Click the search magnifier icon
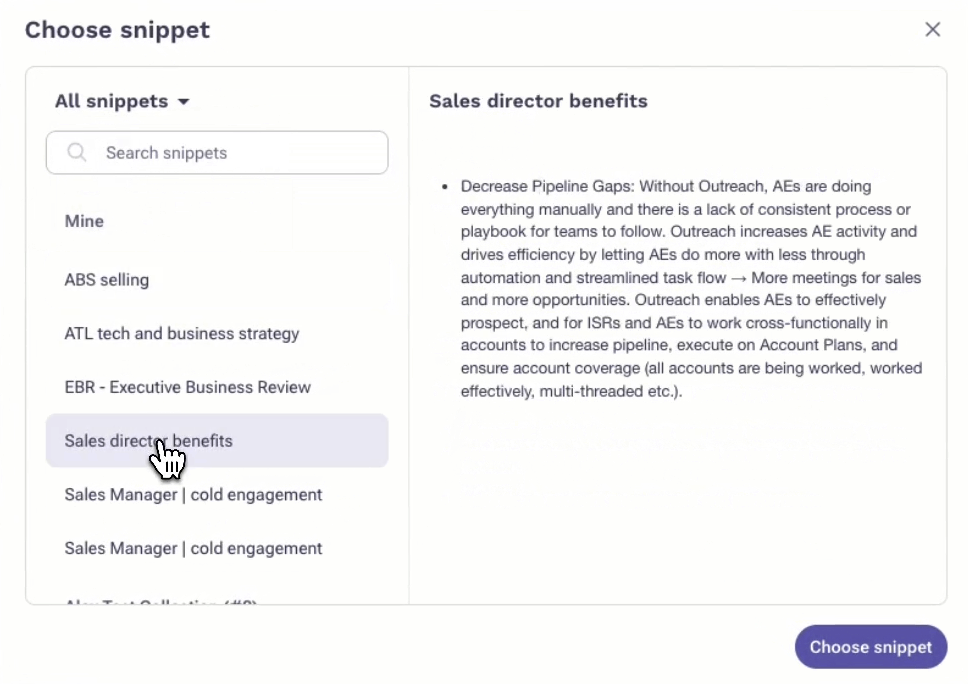968x684 pixels. (77, 152)
